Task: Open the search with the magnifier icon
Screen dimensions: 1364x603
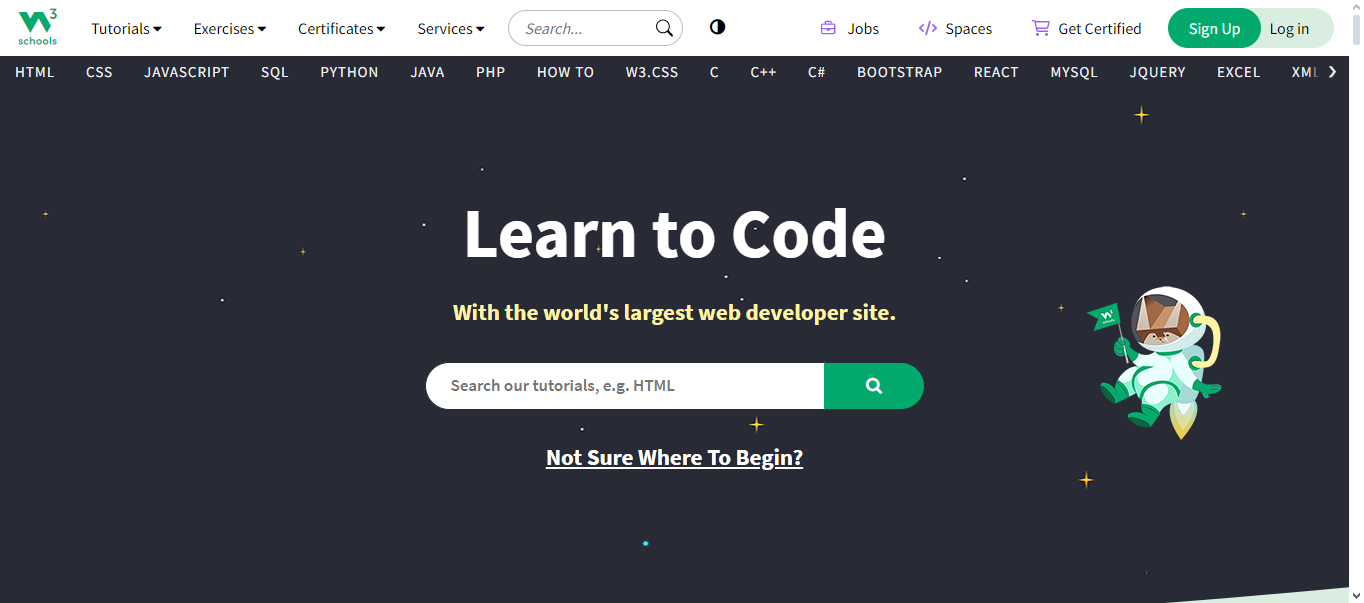Action: click(x=663, y=28)
